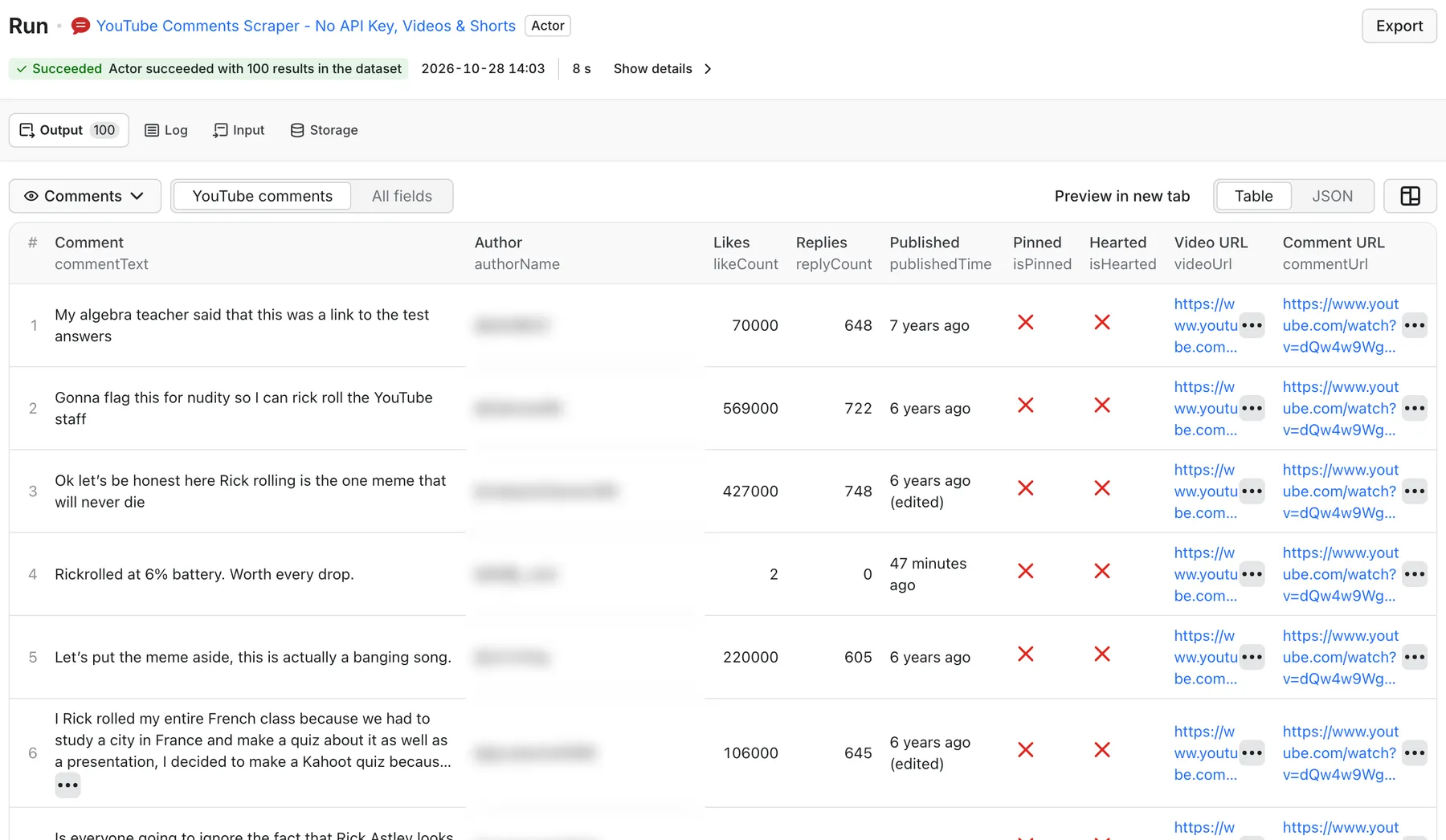
Task: Click the ellipsis next to row 5 video URL
Action: pos(1252,657)
